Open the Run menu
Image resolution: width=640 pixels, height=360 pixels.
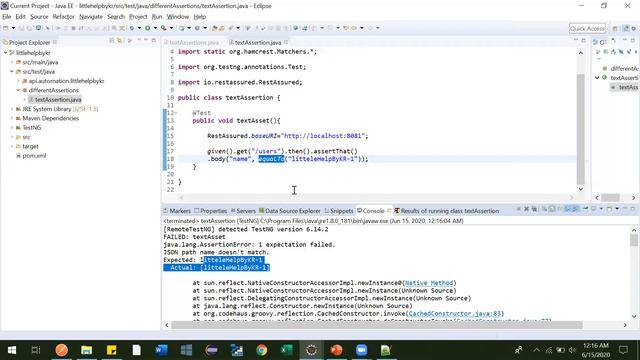[157, 17]
